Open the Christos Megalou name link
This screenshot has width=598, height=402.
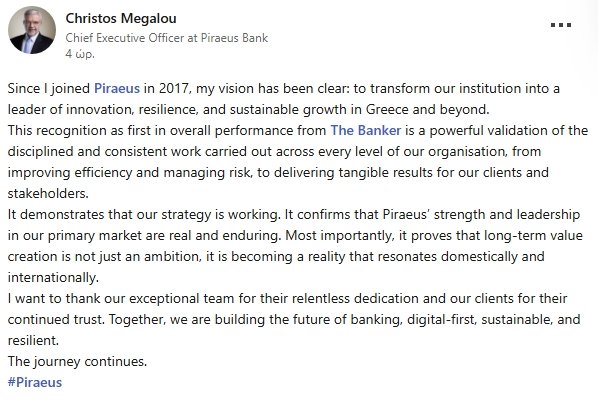[x=121, y=18]
